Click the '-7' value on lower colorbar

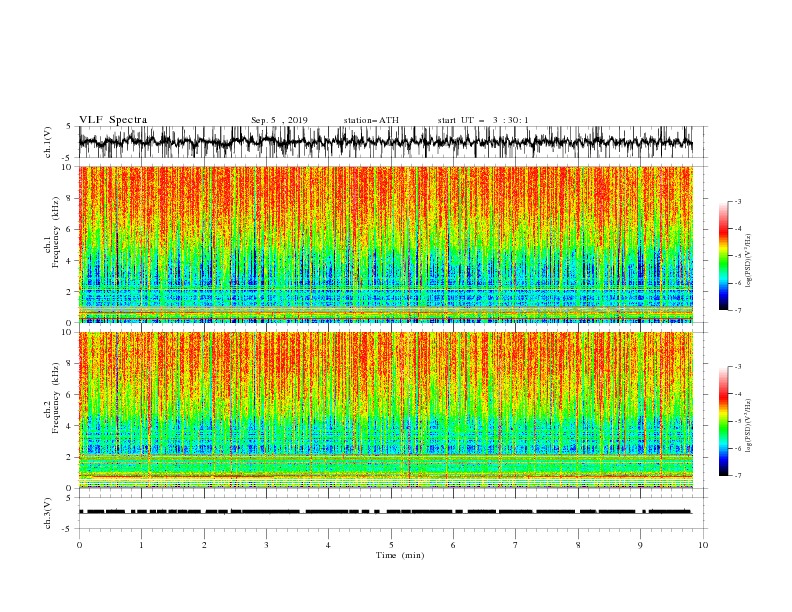737,476
